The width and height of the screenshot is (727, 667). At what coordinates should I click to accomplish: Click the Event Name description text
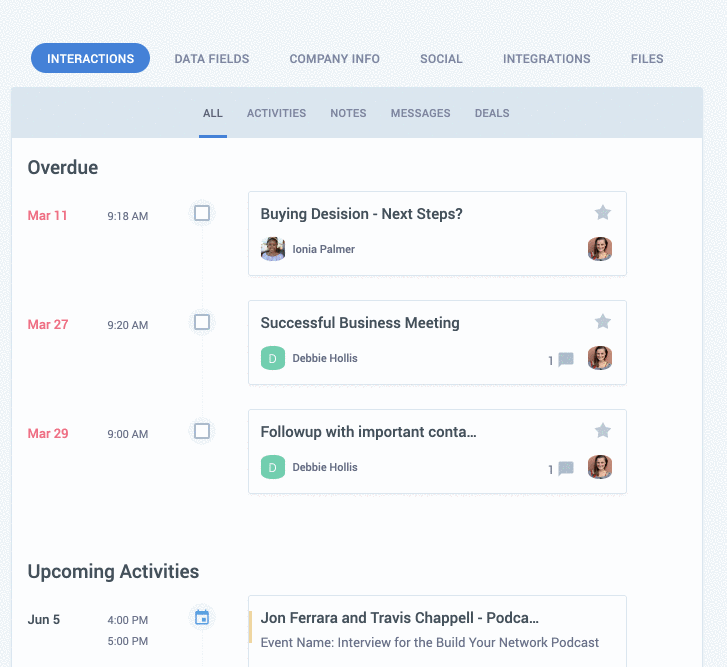[430, 642]
